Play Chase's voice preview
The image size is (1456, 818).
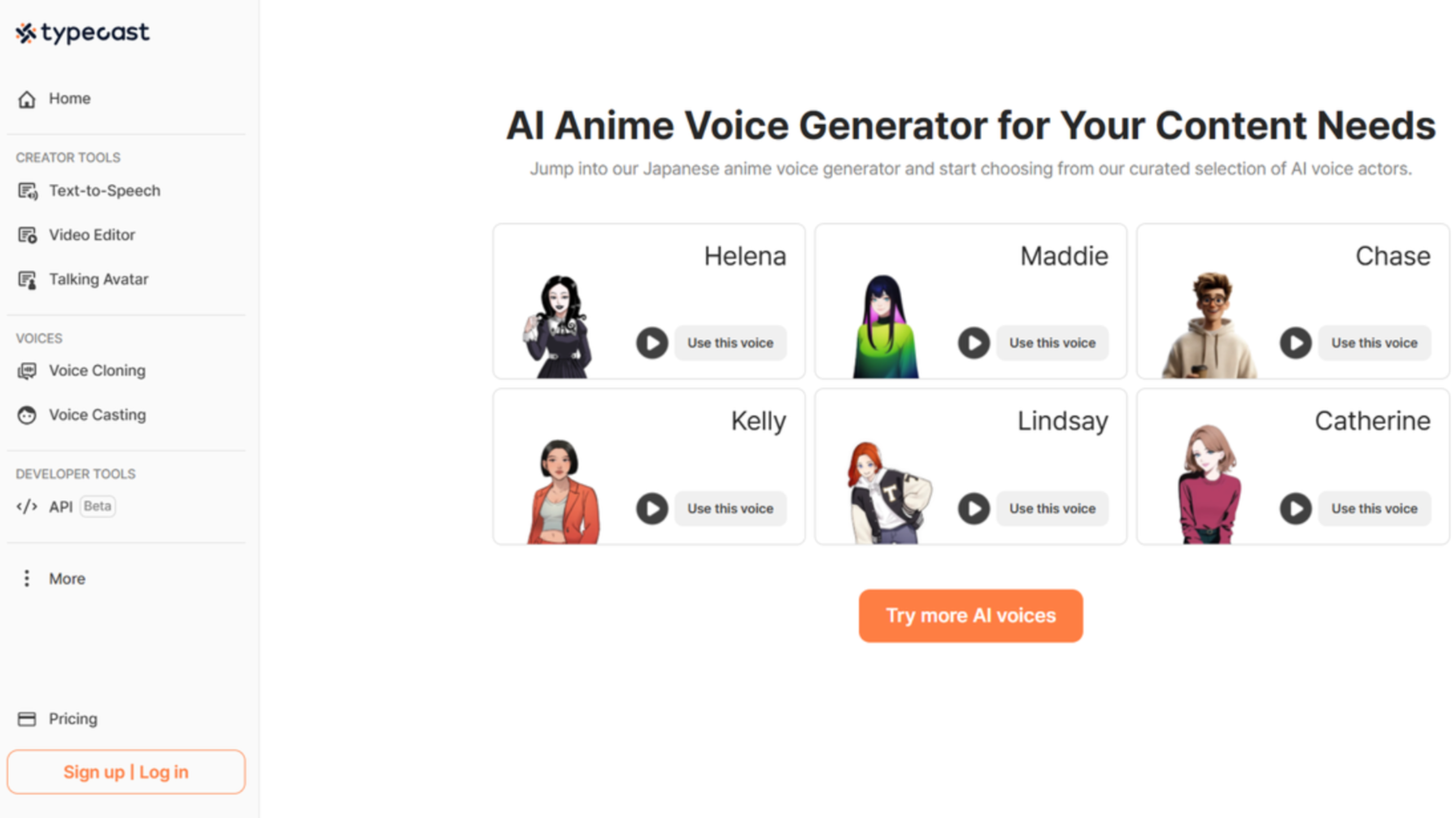pyautogui.click(x=1296, y=342)
